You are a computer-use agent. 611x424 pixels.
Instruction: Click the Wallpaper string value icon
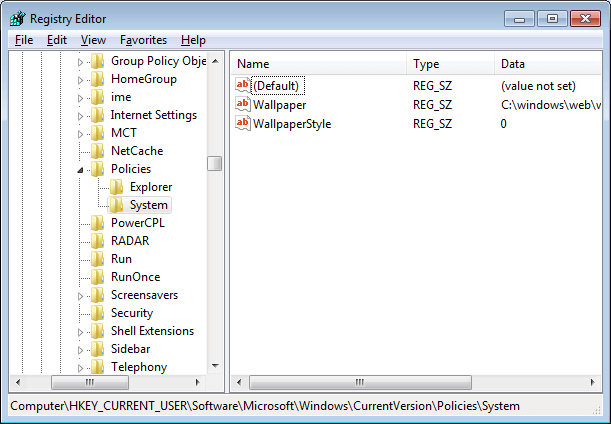(243, 105)
